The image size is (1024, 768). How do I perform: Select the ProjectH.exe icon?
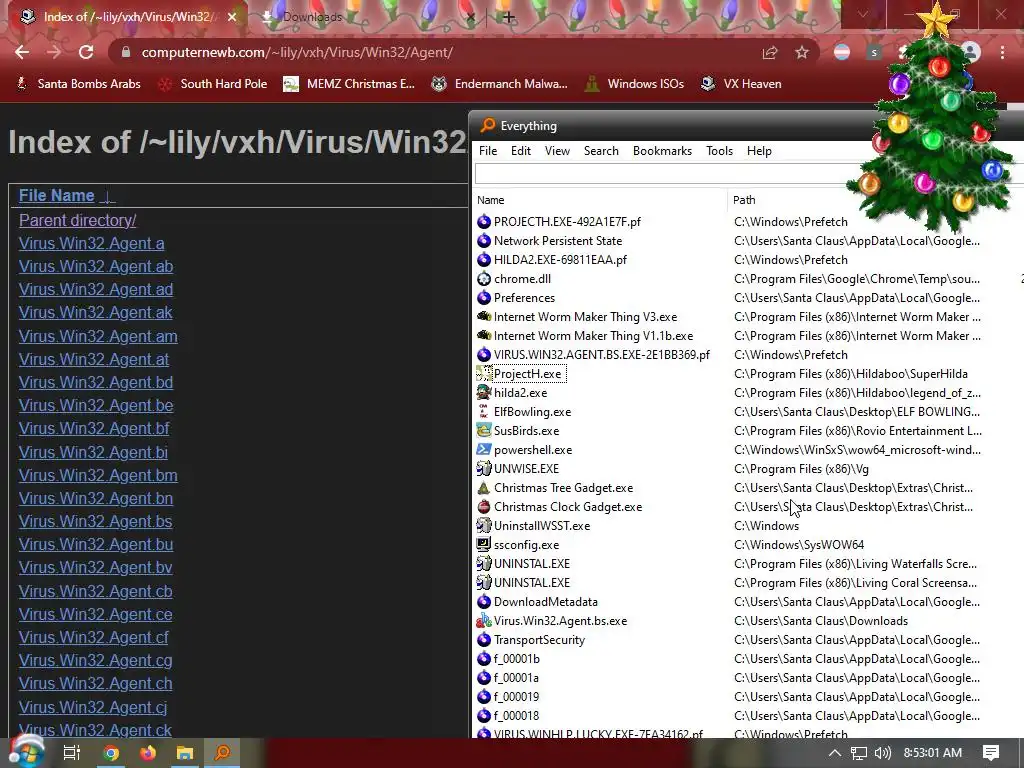(x=484, y=374)
